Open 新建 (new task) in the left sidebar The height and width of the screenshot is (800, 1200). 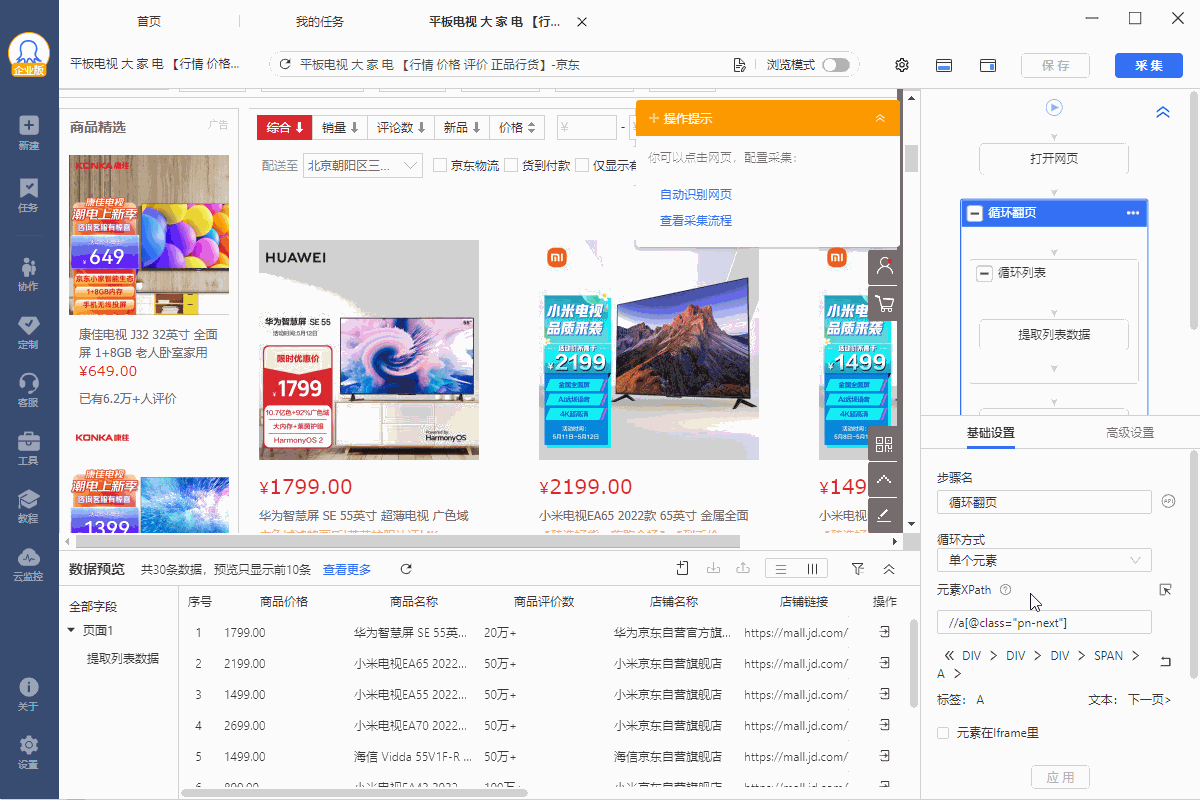[x=29, y=132]
